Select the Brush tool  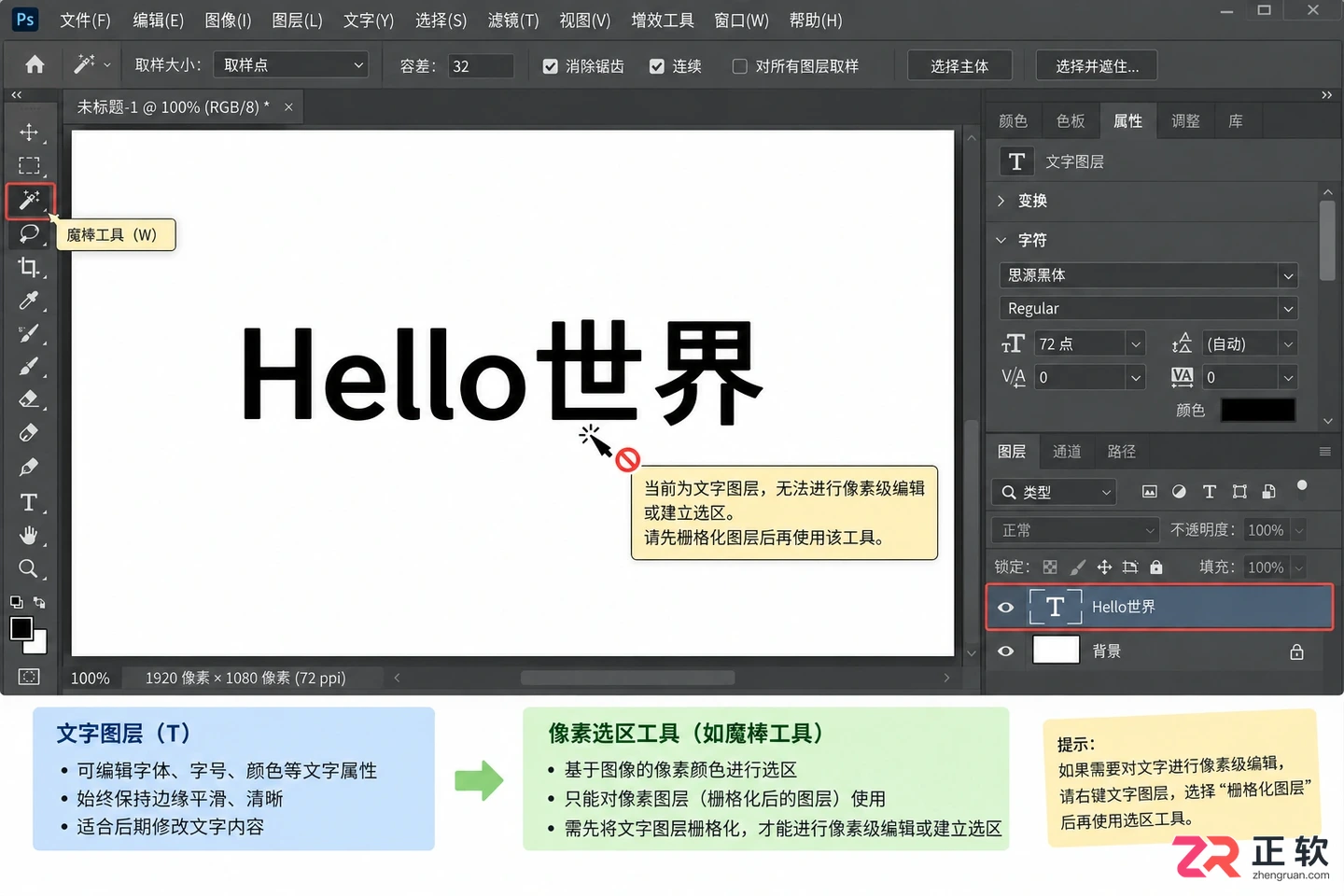point(29,366)
